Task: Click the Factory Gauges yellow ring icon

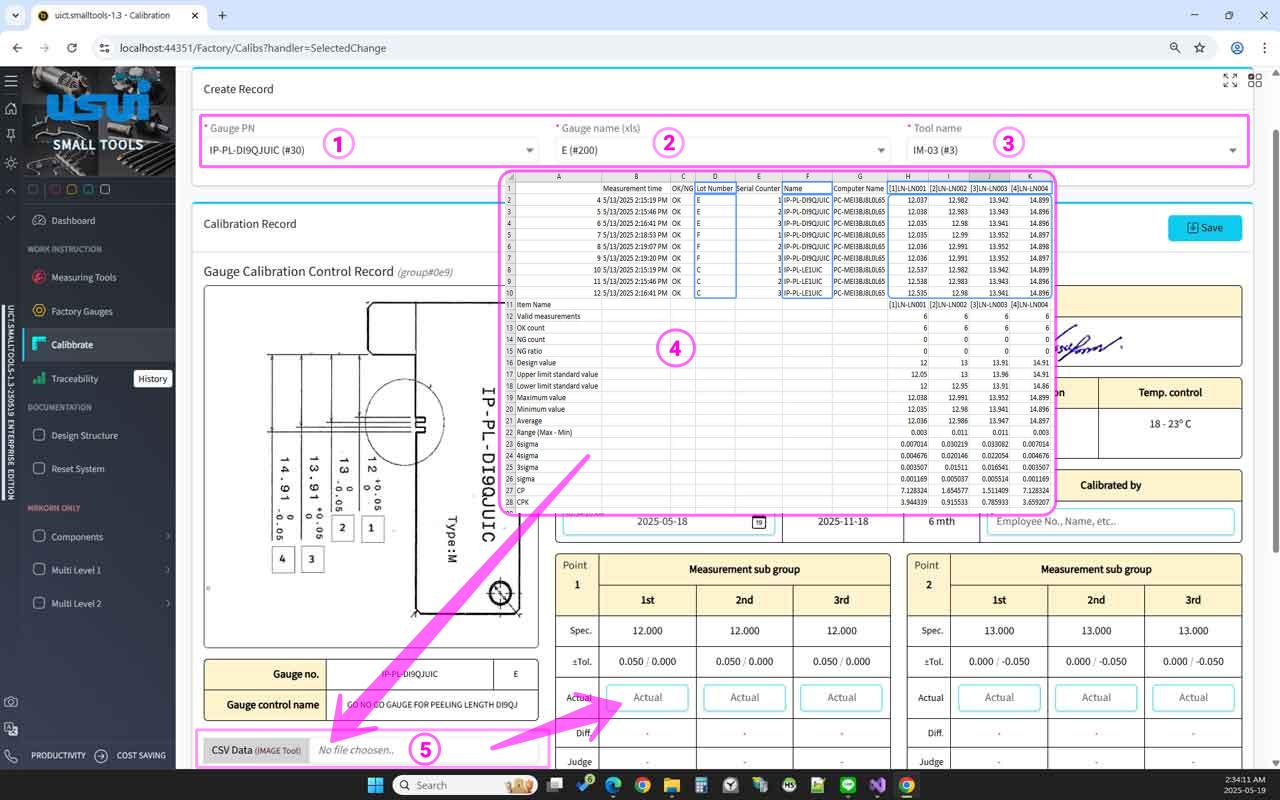Action: coord(39,311)
